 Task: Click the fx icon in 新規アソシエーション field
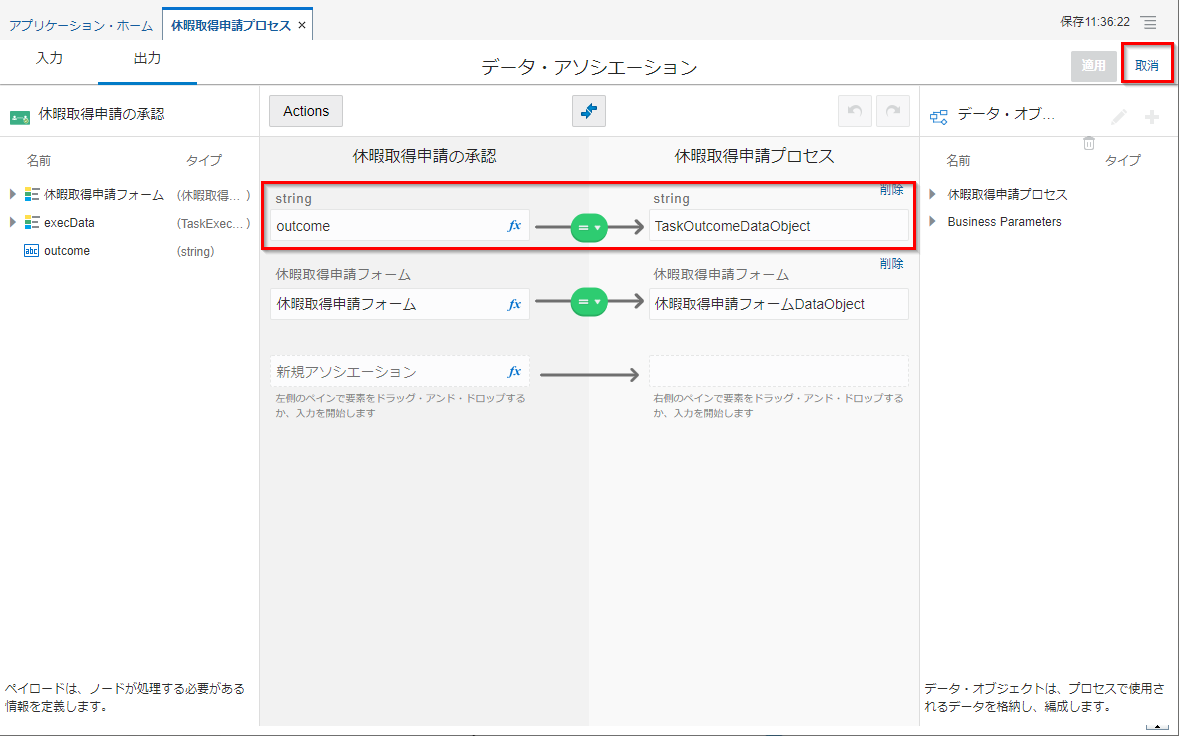514,372
